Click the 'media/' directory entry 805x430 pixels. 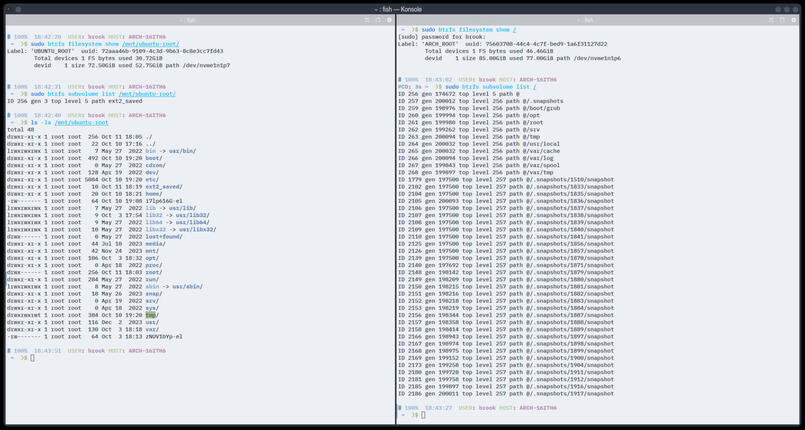(x=156, y=244)
